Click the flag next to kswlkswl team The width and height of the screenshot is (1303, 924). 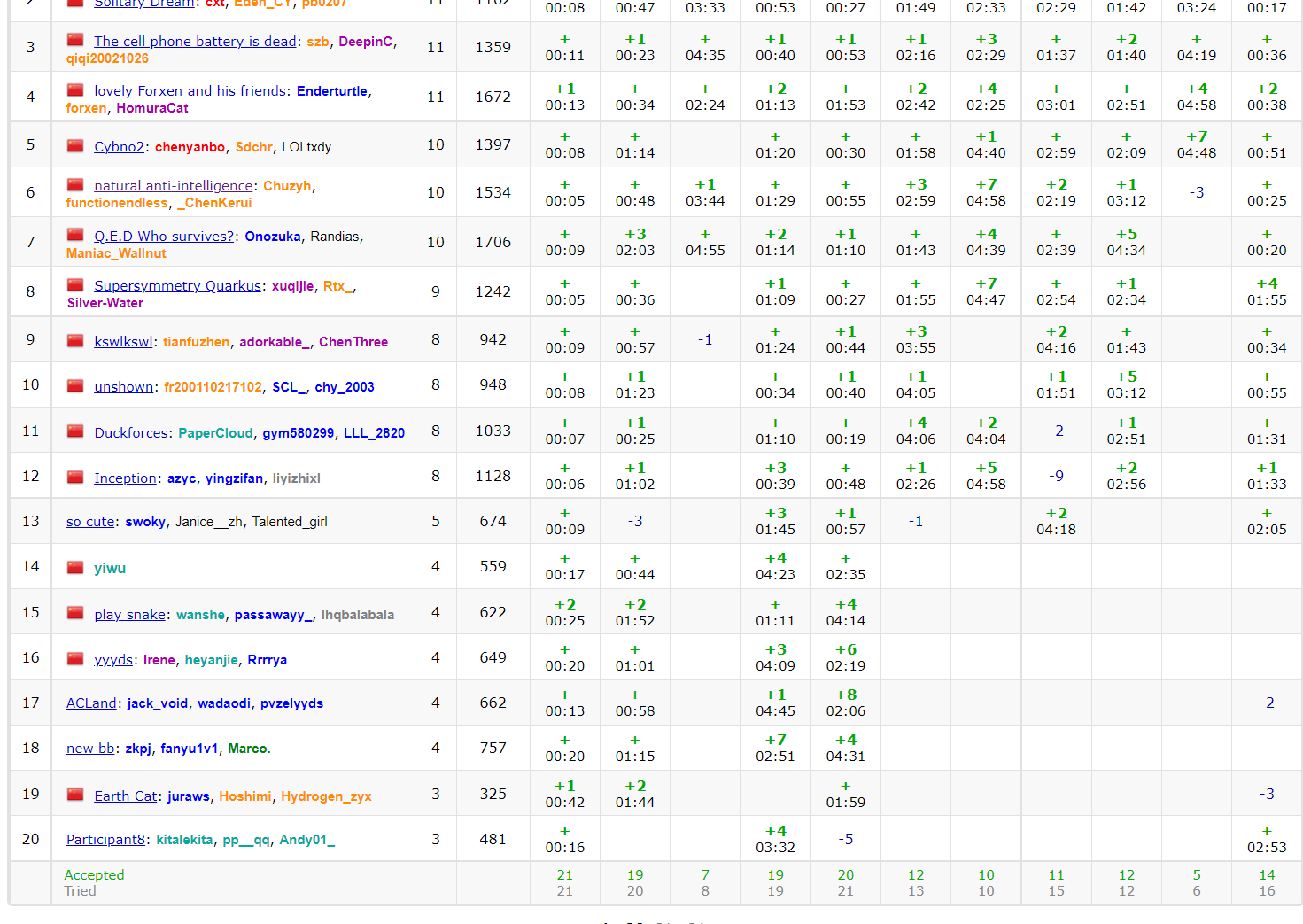(75, 341)
